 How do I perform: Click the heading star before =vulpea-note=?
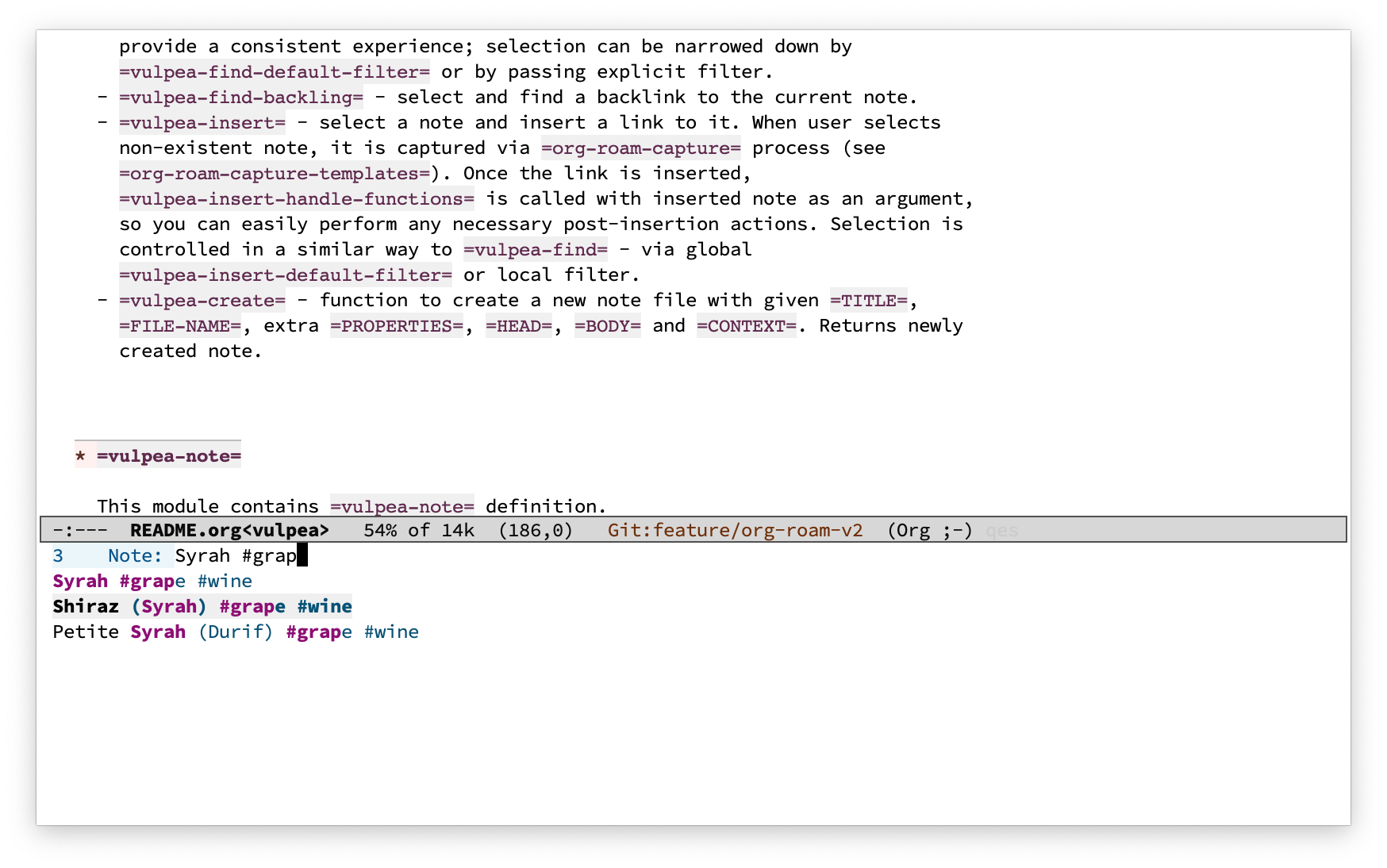tap(80, 456)
